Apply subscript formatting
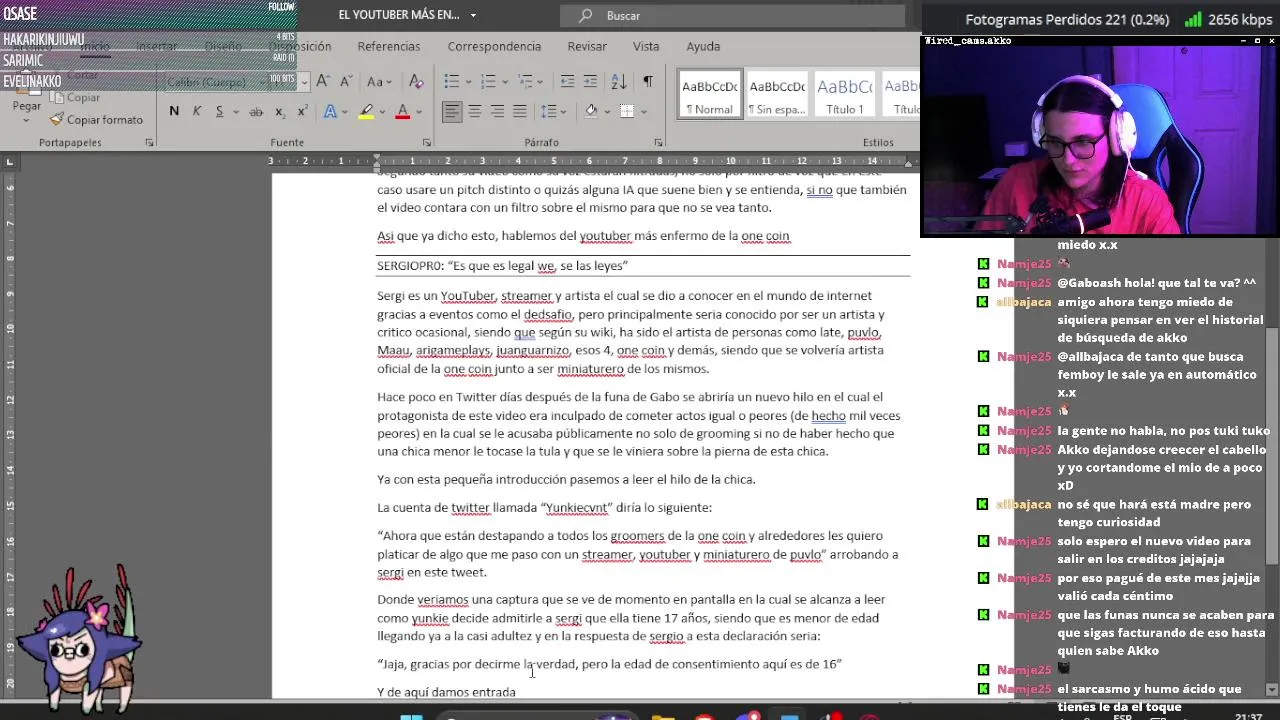 [x=279, y=111]
